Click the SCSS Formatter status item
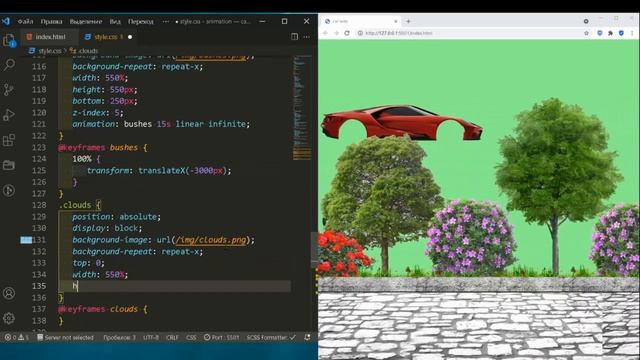 tap(271, 338)
